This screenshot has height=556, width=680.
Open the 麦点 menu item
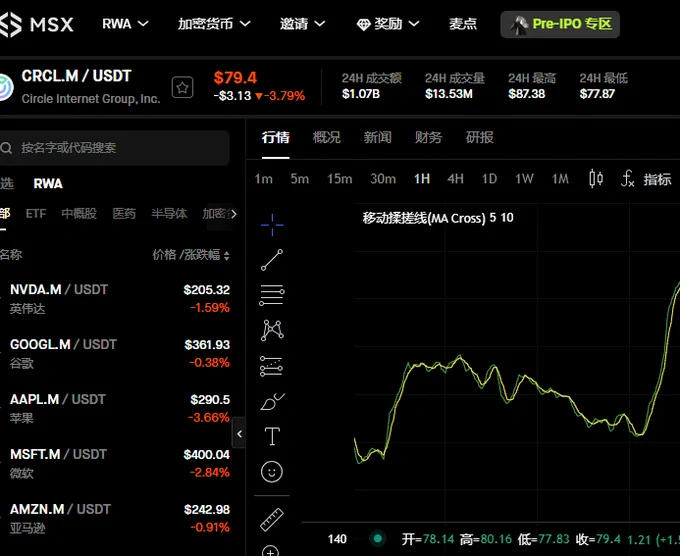pos(463,24)
